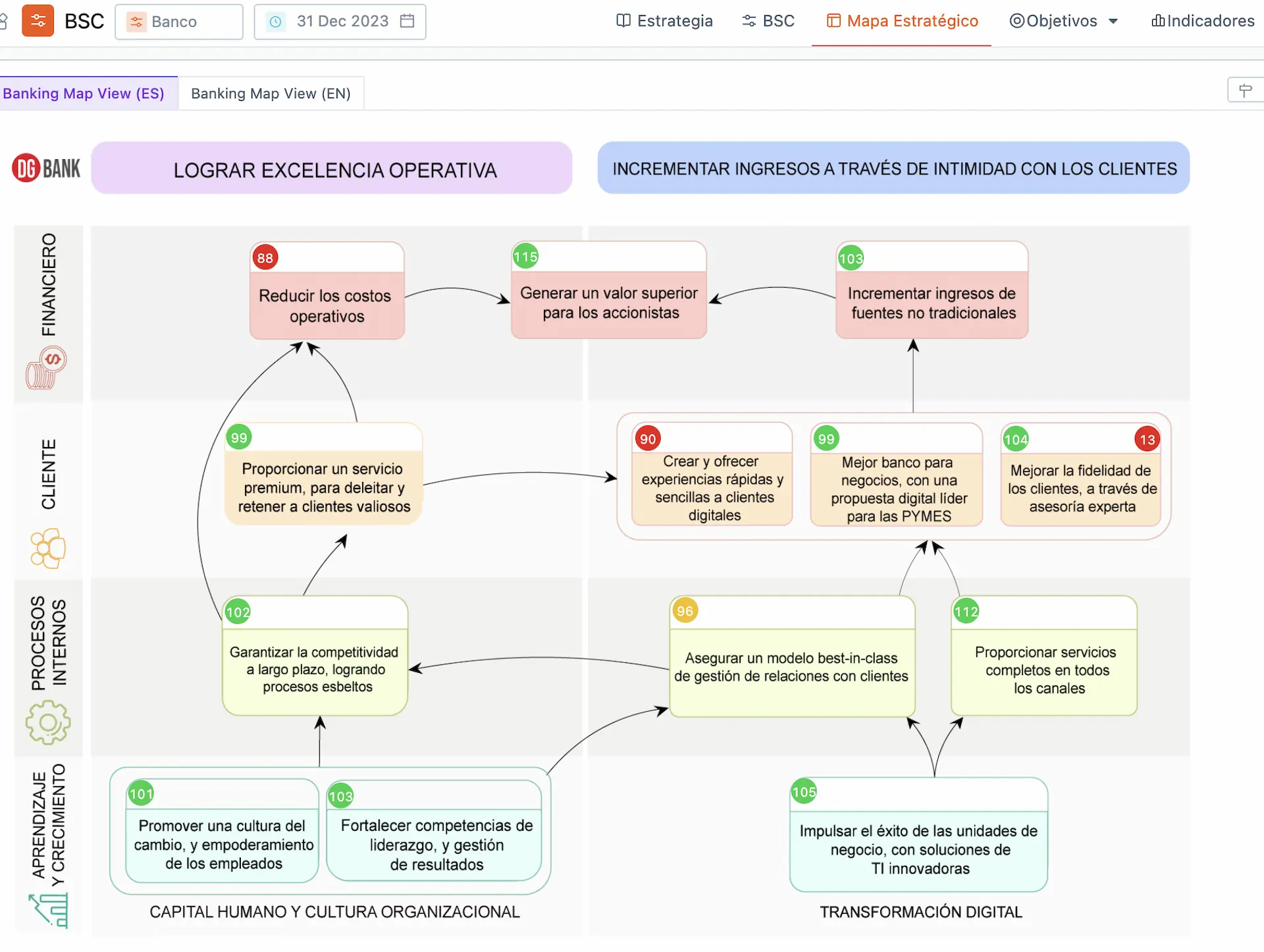
Task: Click Capital Humano y Cultura Organizacional label
Action: [334, 912]
